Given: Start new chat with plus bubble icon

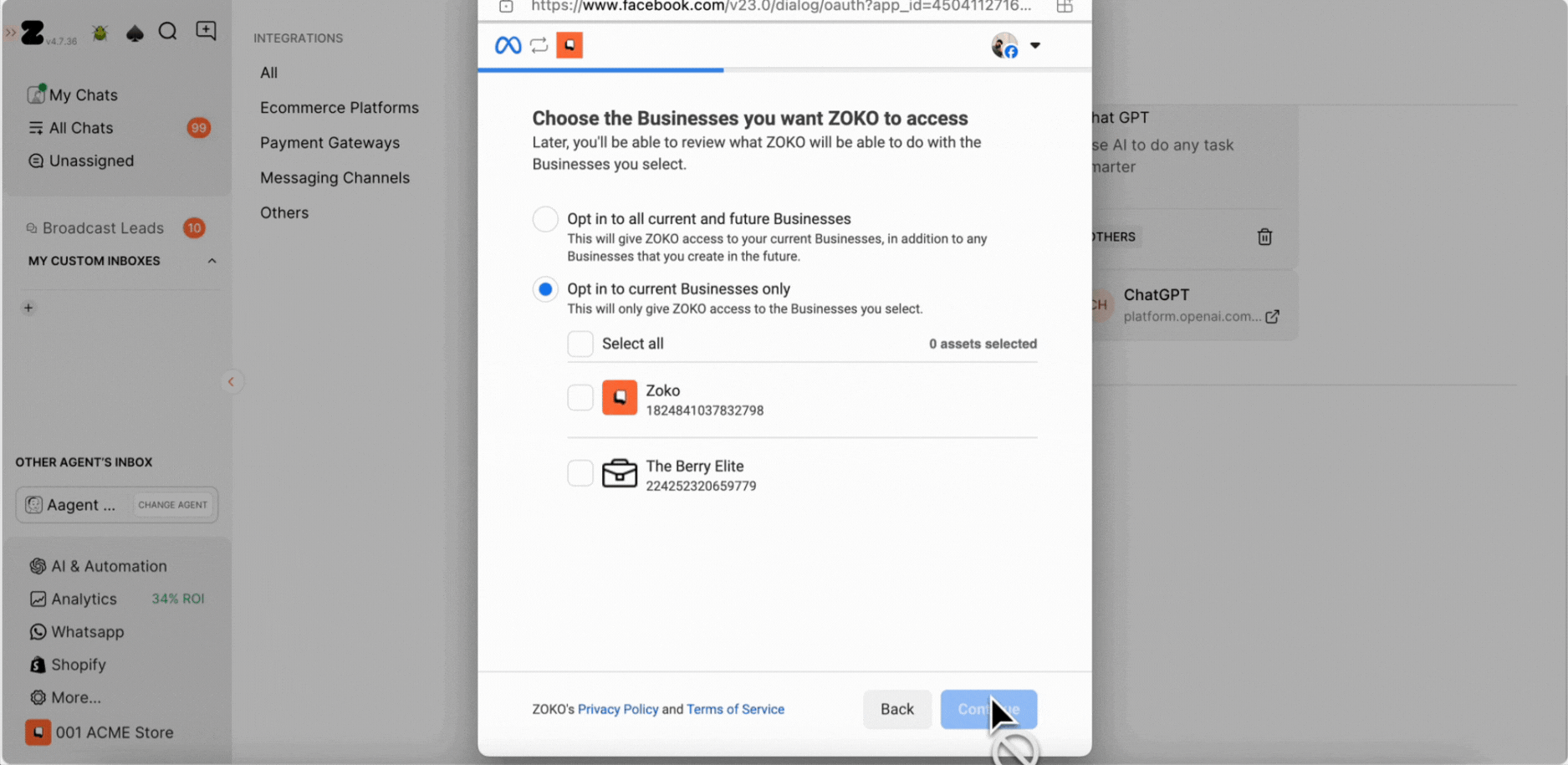Looking at the screenshot, I should click(206, 31).
